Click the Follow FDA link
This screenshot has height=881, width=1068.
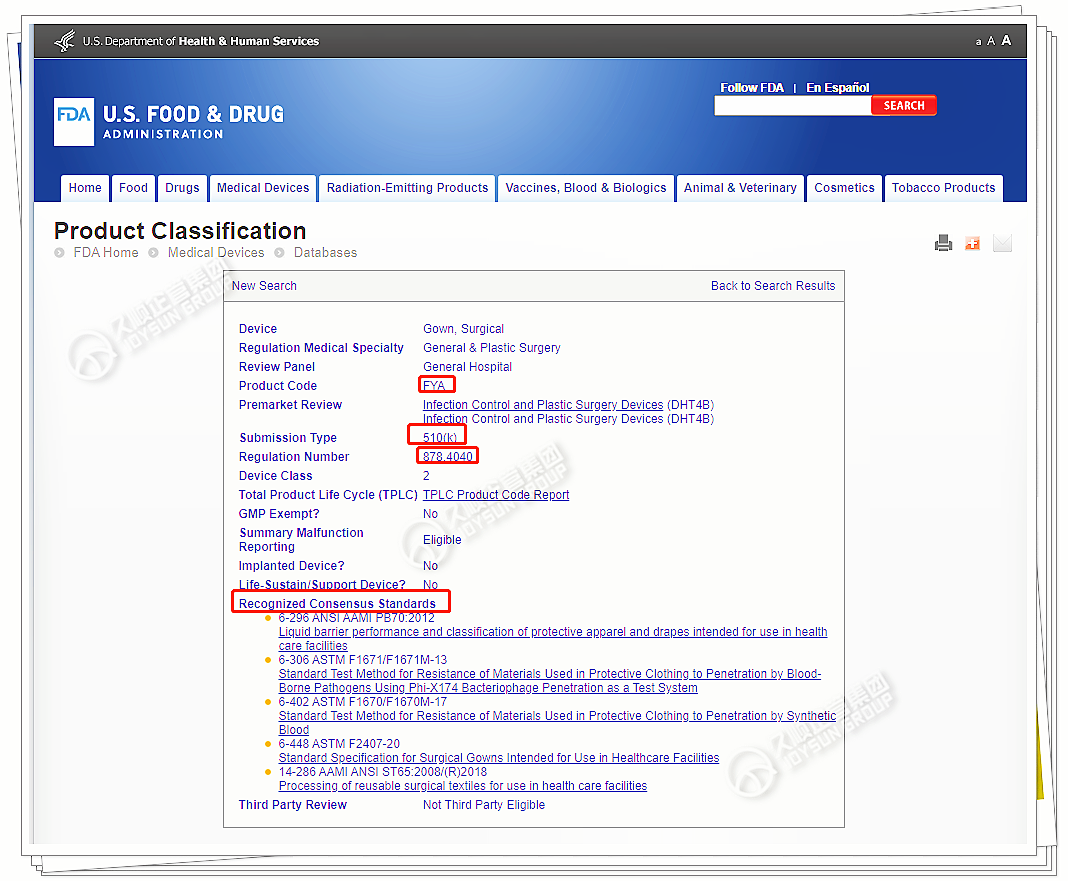click(752, 88)
